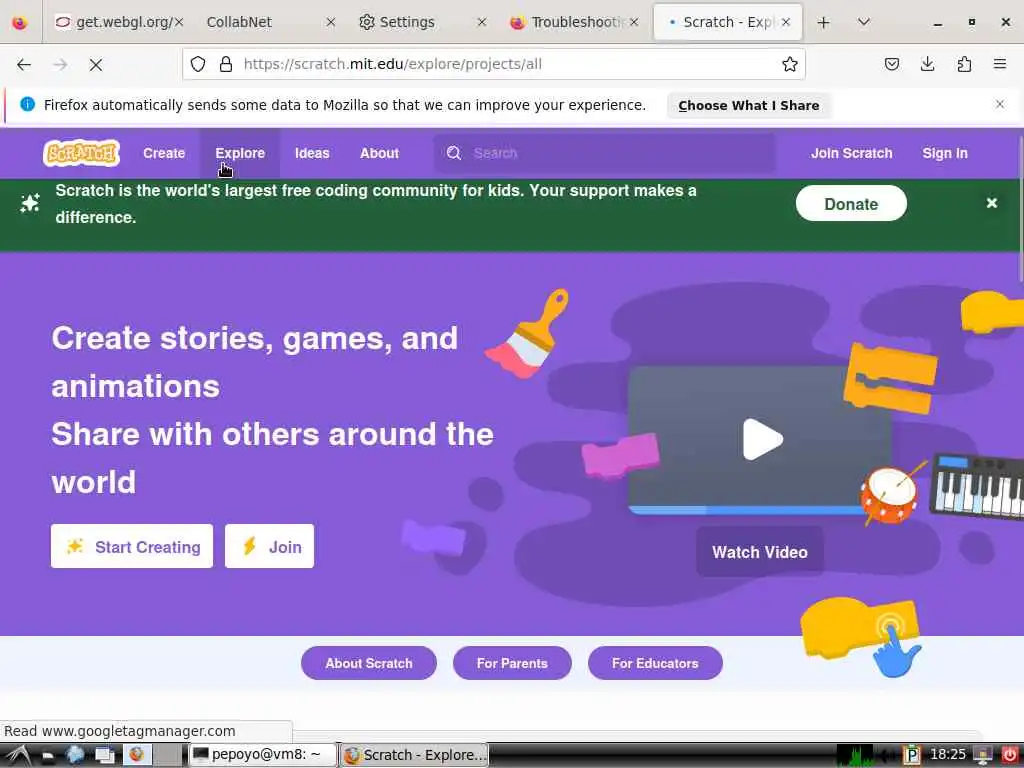
Task: Play the intro video
Action: pyautogui.click(x=761, y=439)
